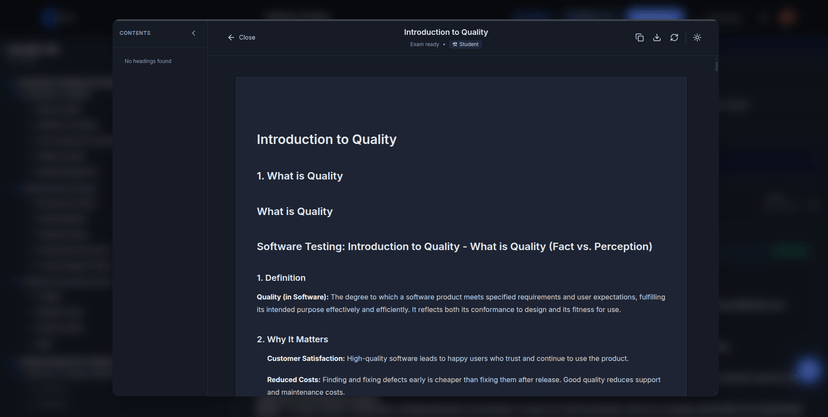Click the Customer Satisfaction bold term

(x=305, y=358)
